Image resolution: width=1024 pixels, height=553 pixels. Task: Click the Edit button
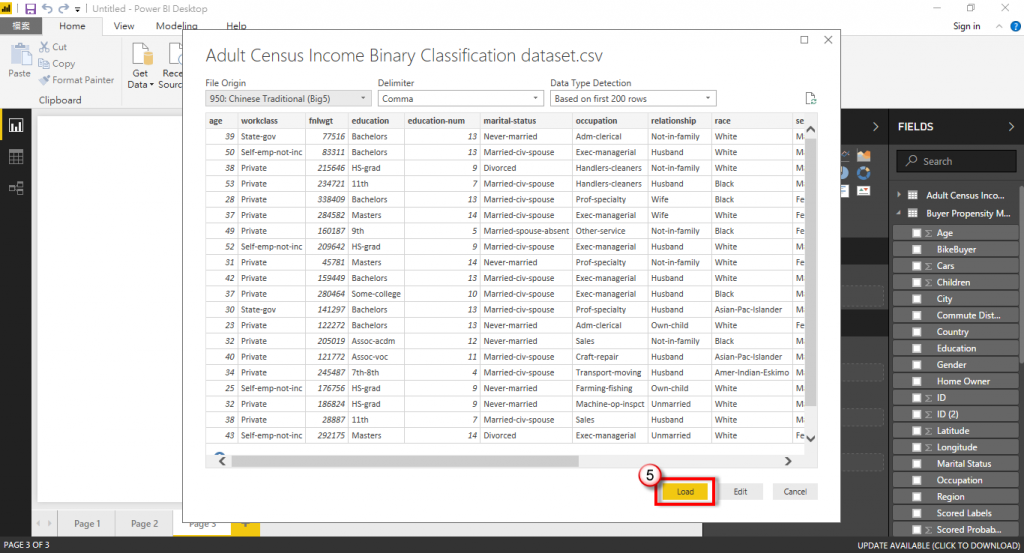click(x=740, y=492)
